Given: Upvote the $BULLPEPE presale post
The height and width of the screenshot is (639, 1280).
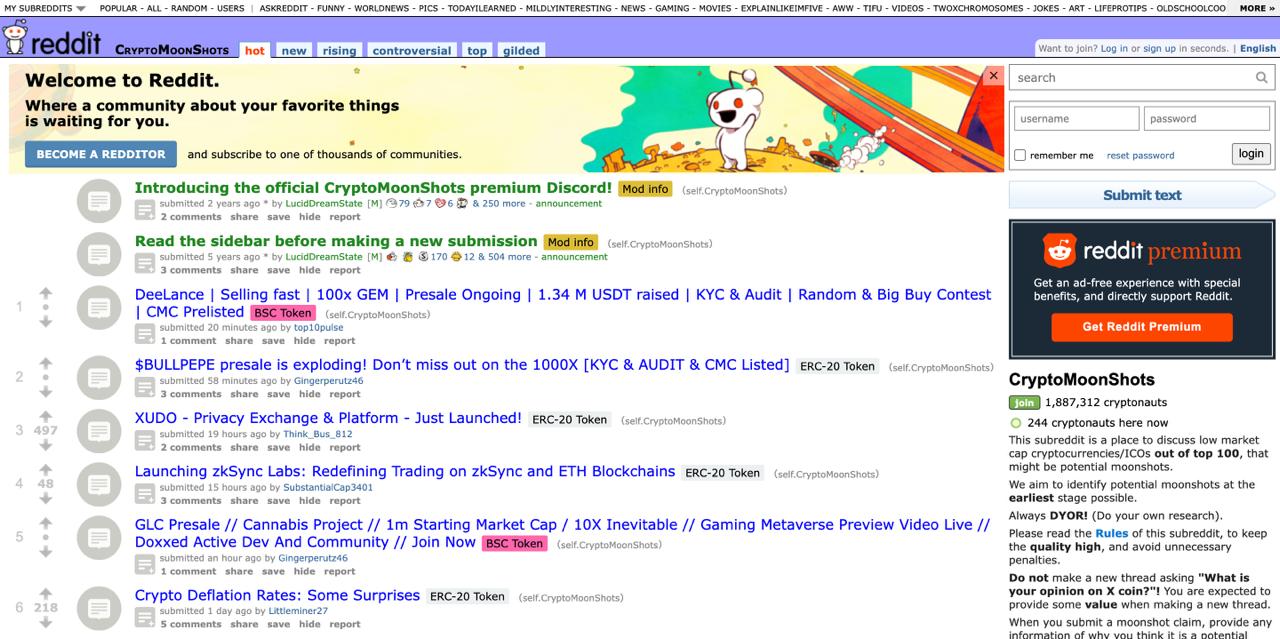Looking at the screenshot, I should click(45, 364).
